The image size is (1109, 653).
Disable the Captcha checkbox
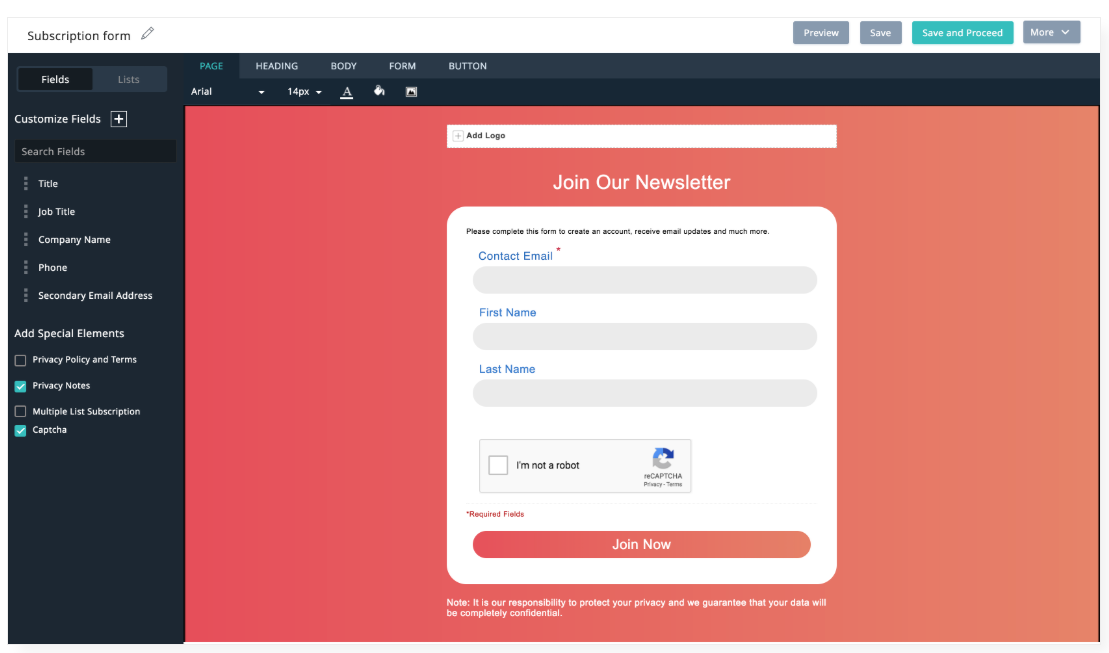(21, 431)
